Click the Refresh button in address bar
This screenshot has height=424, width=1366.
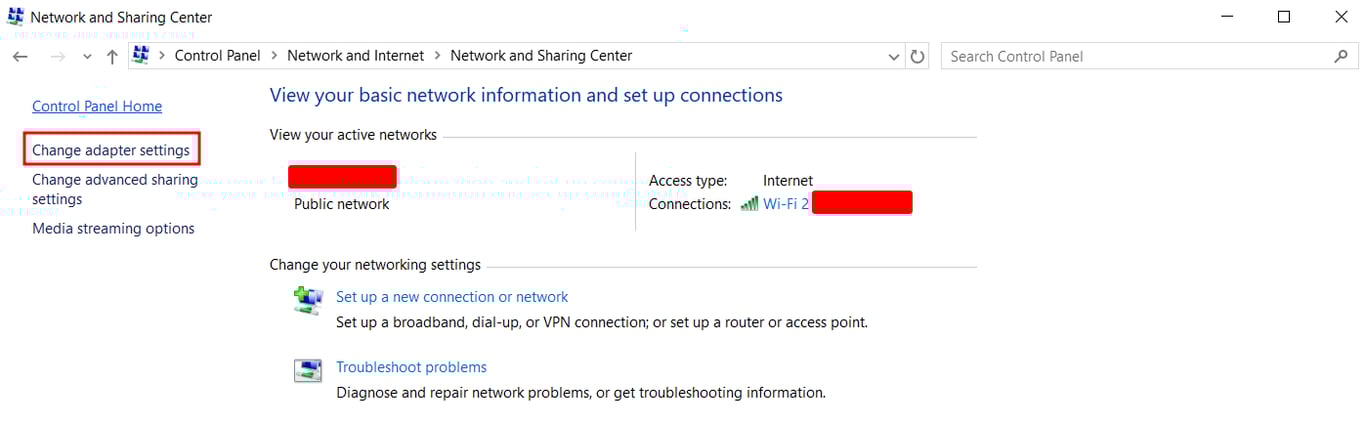click(x=918, y=57)
